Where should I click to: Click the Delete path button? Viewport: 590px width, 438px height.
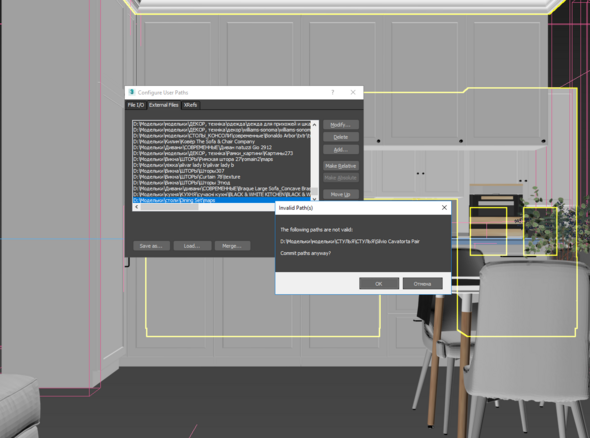tap(341, 137)
